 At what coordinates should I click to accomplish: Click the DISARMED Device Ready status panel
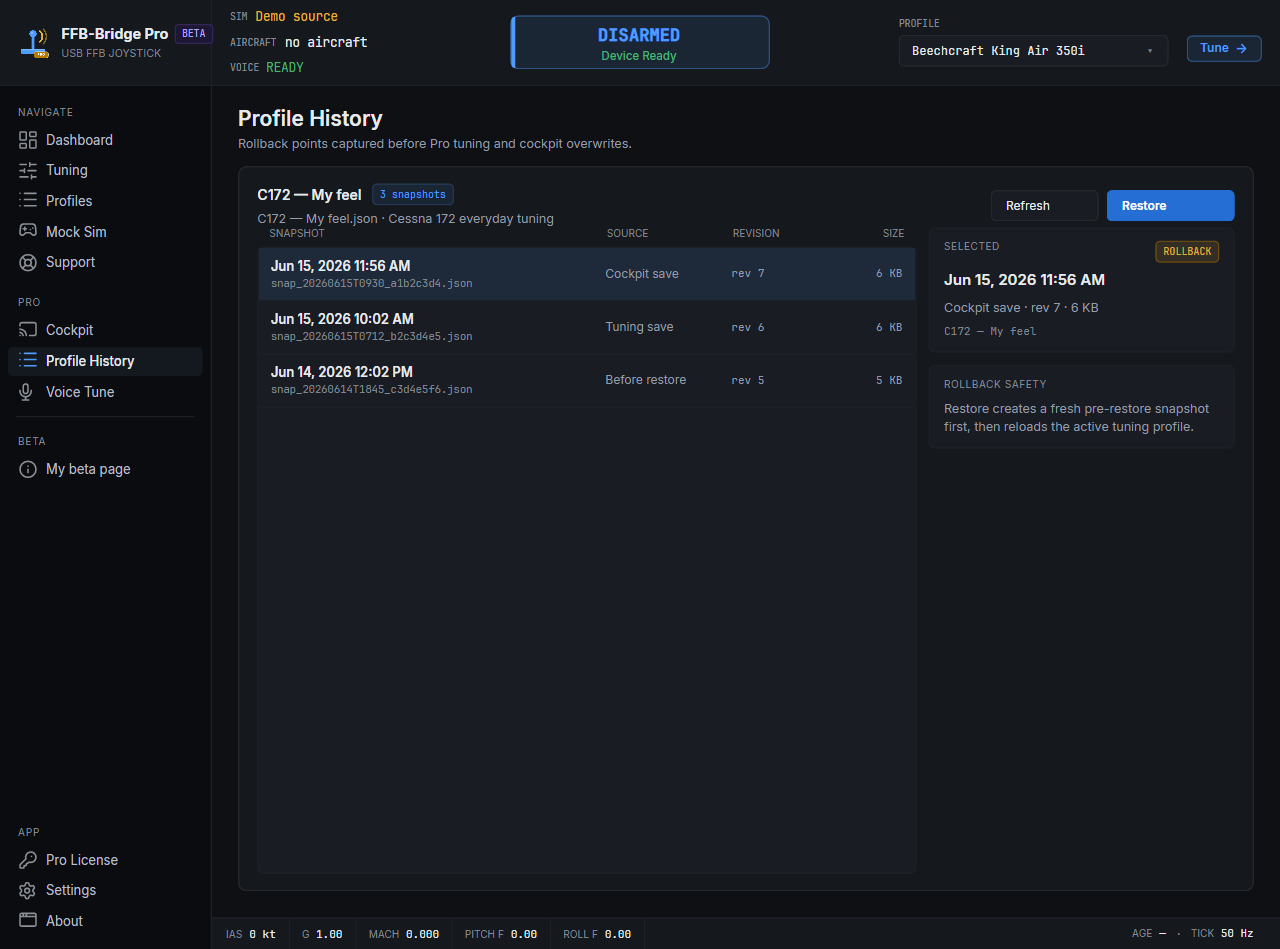pyautogui.click(x=640, y=42)
